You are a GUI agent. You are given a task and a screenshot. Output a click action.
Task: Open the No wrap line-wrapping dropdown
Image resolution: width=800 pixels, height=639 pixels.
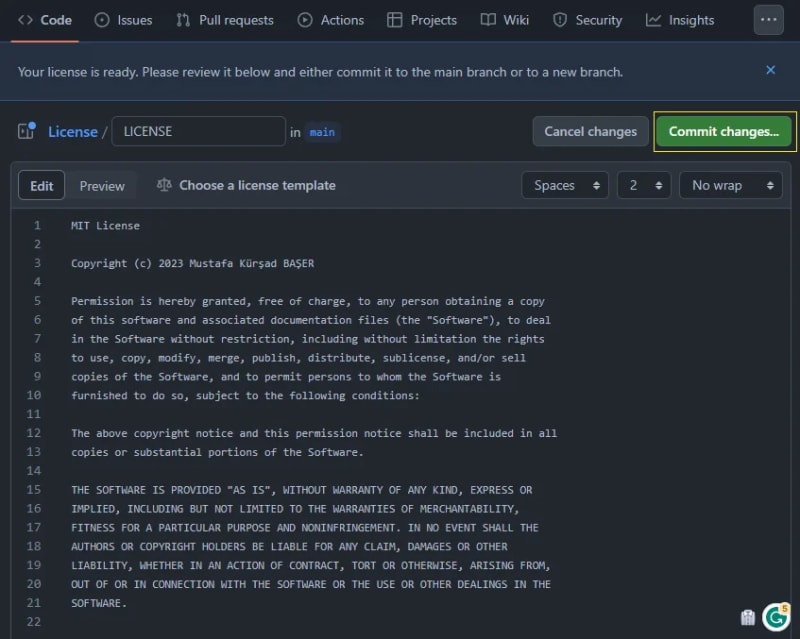click(730, 185)
